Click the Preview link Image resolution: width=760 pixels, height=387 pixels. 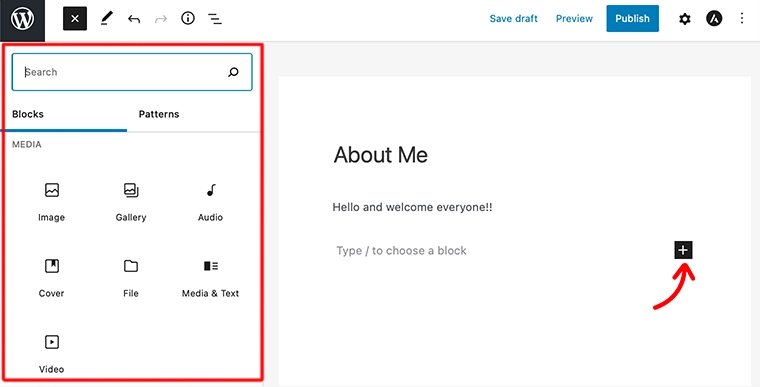574,19
